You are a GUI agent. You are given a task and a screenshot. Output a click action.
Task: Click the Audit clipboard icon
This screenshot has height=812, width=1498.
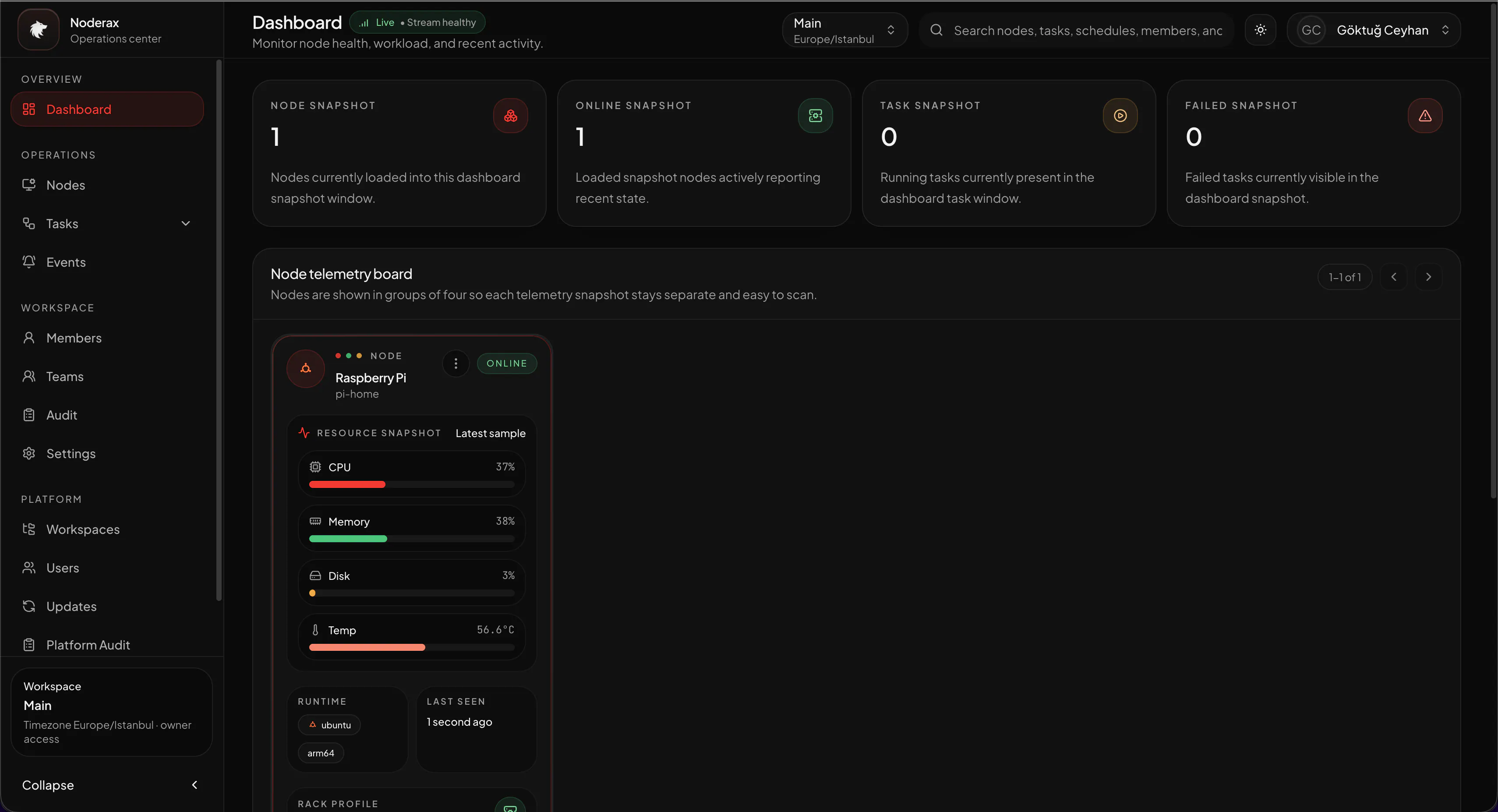click(29, 415)
